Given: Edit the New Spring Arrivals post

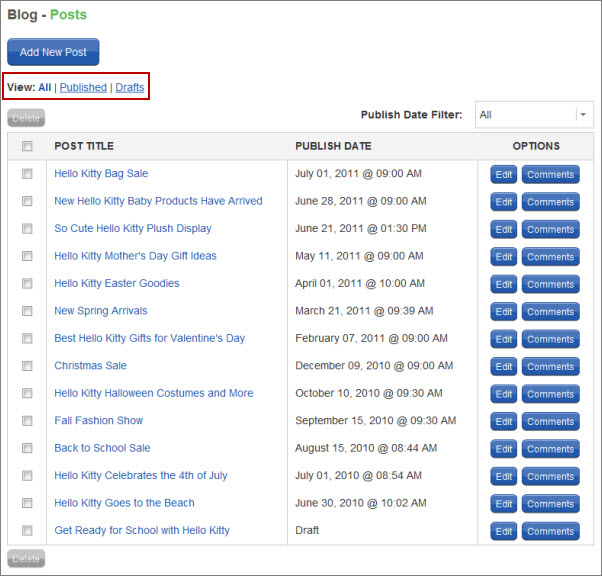Looking at the screenshot, I should (504, 312).
